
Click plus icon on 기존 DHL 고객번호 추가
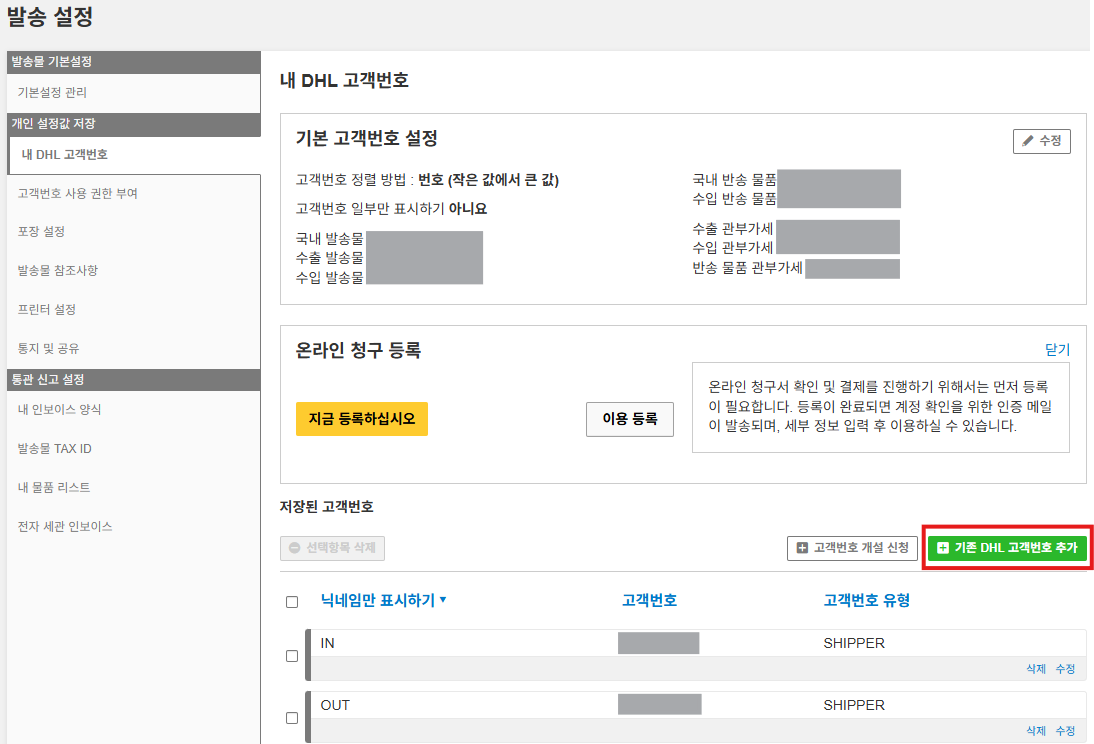(x=942, y=548)
